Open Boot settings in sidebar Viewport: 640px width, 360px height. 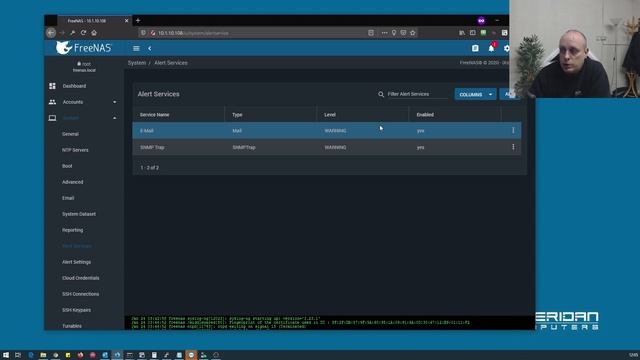point(67,166)
